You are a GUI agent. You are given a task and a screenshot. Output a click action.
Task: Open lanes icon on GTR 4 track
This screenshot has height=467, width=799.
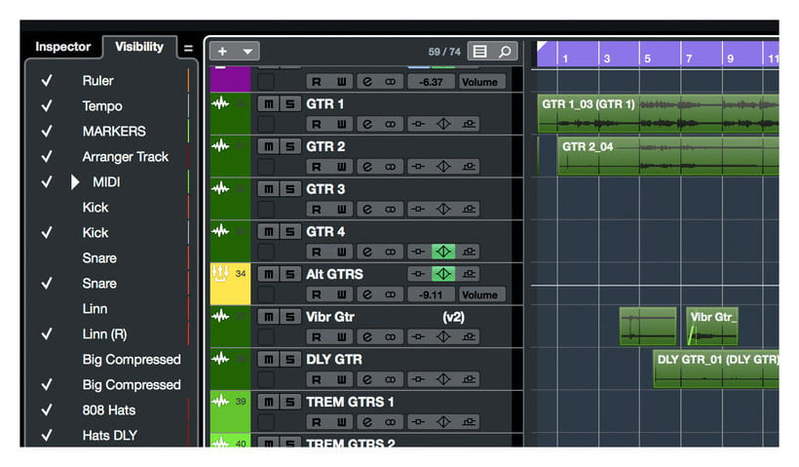468,252
